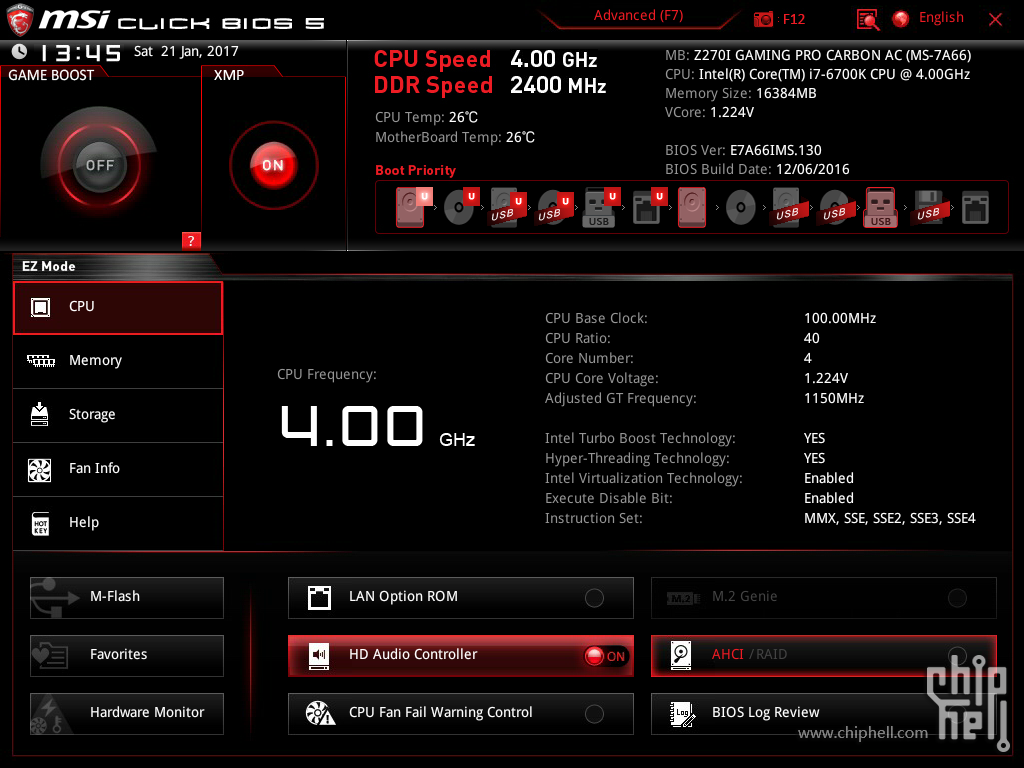Click the 13:45 system clock
The width and height of the screenshot is (1024, 768).
80,52
